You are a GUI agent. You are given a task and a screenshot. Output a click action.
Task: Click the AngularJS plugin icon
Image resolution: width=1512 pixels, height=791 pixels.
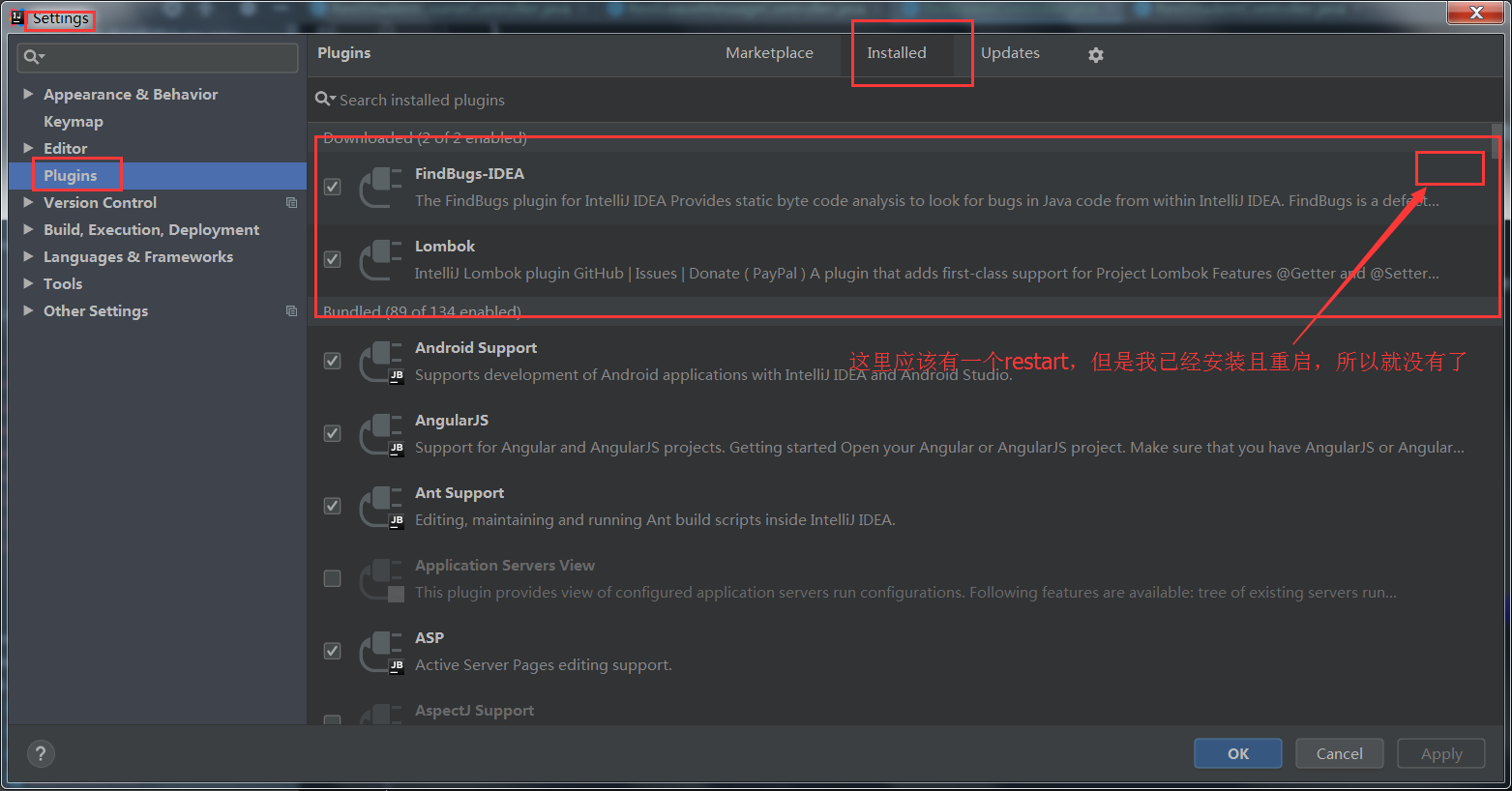click(381, 434)
